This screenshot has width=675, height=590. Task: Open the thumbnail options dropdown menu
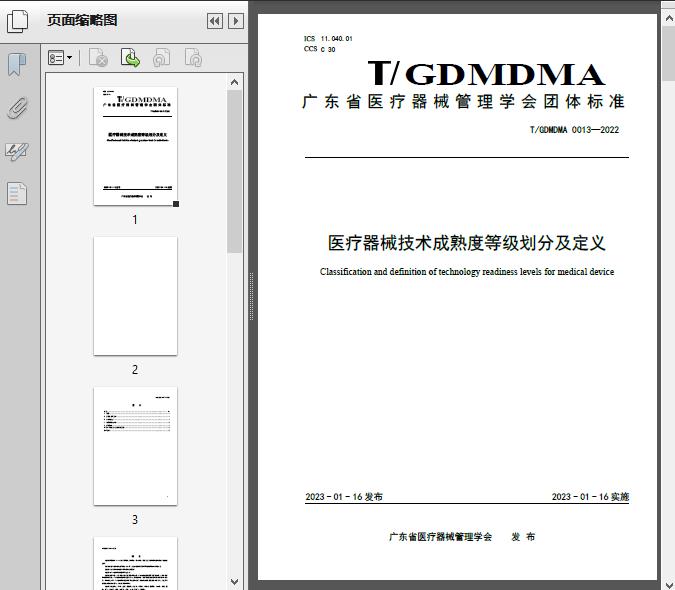[60, 58]
